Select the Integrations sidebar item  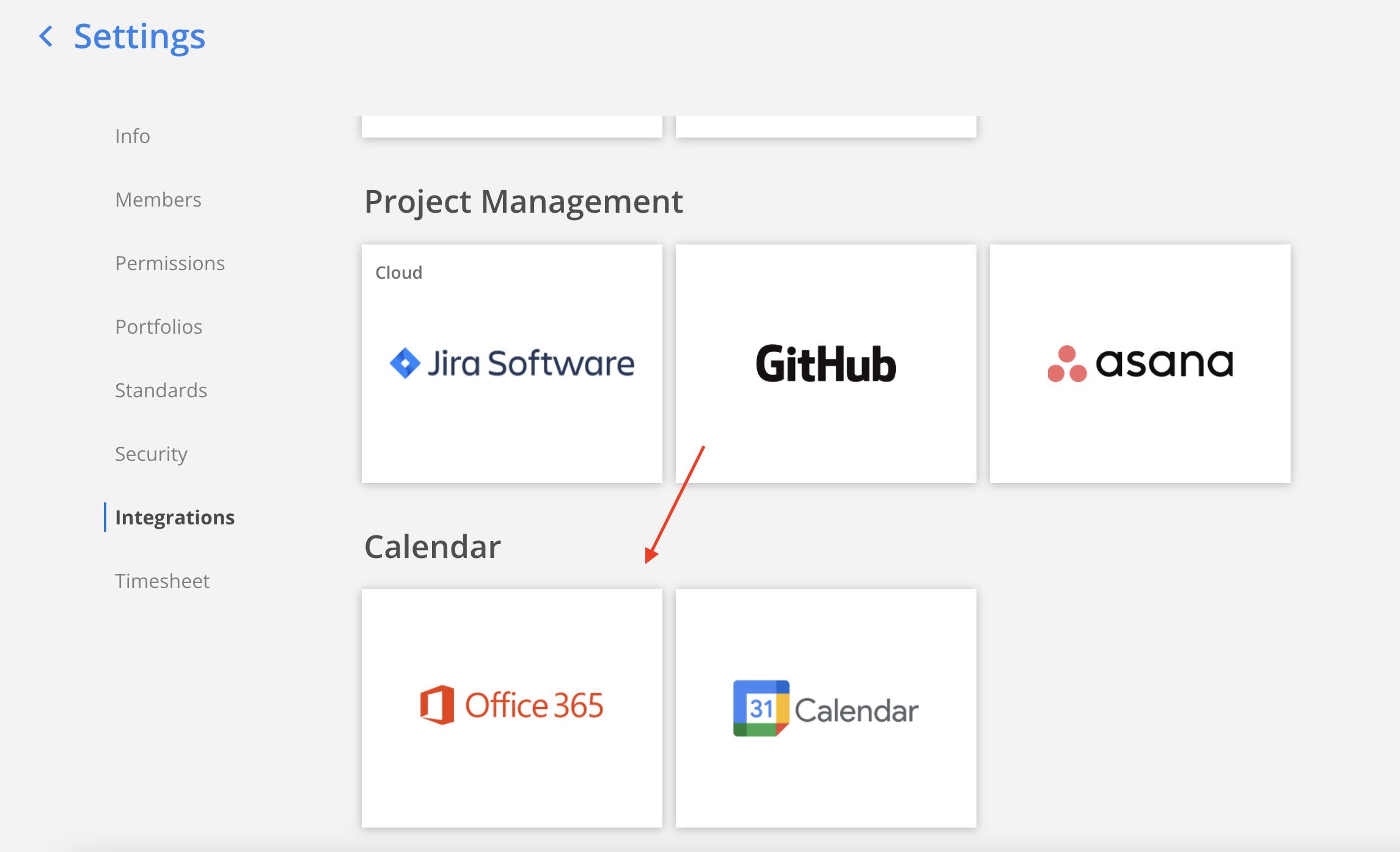coord(175,517)
